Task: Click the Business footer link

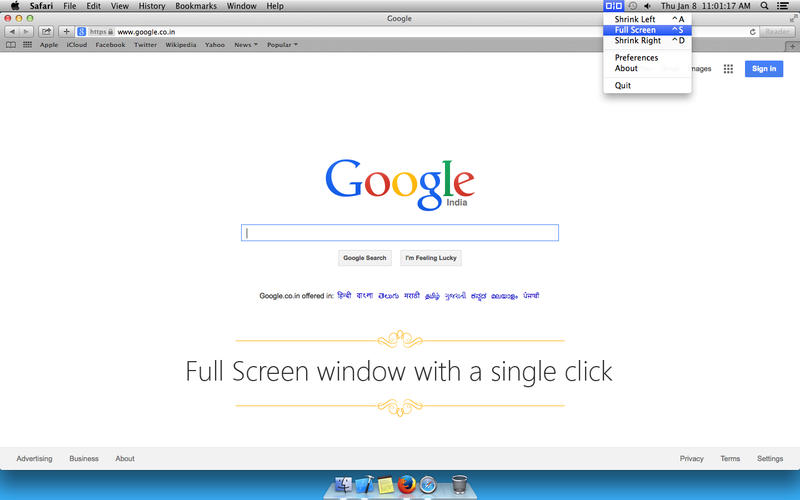Action: 84,459
